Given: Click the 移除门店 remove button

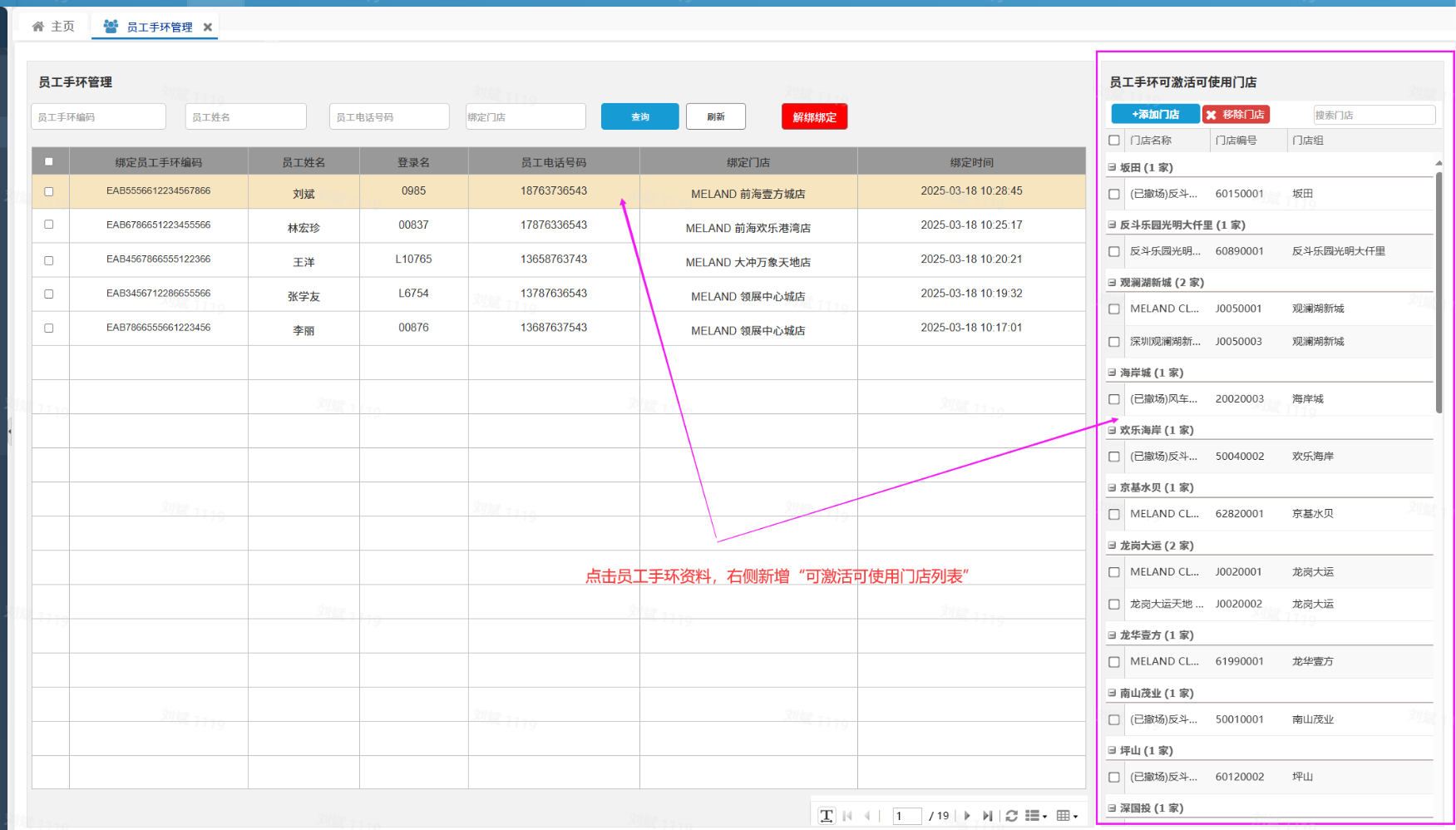Looking at the screenshot, I should [1236, 115].
